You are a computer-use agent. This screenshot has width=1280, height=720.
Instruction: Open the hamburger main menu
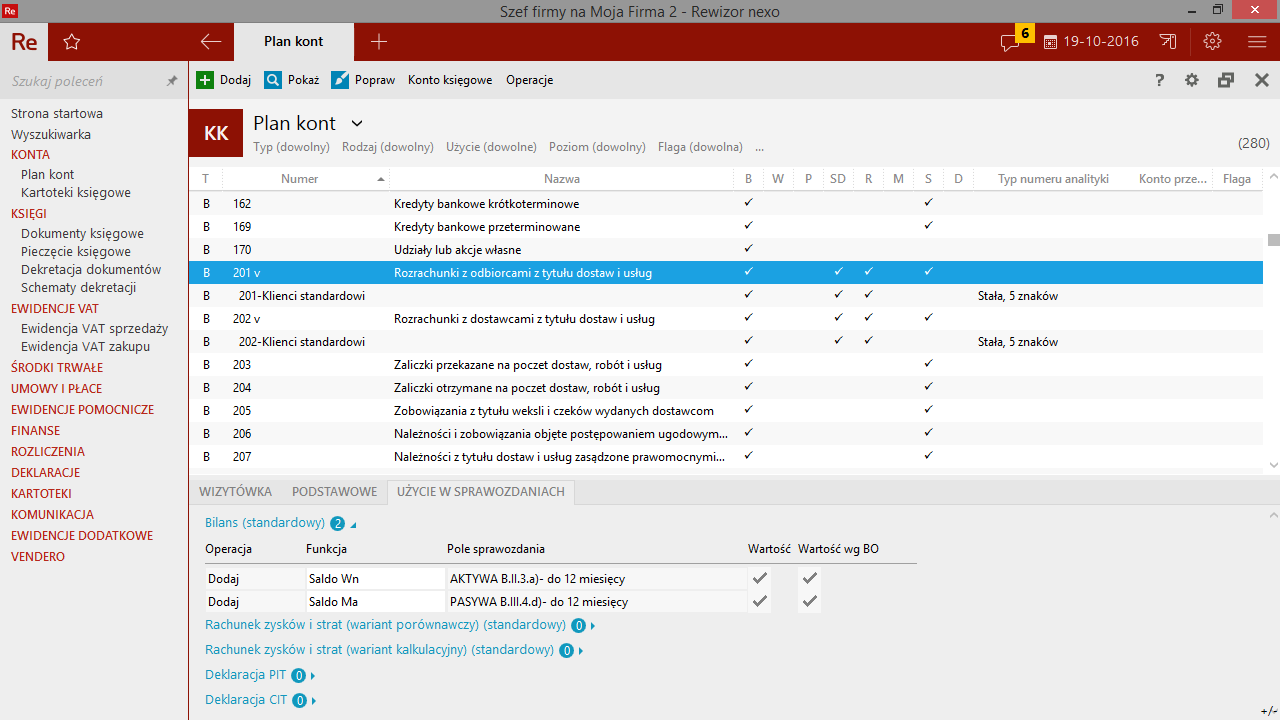pyautogui.click(x=1257, y=42)
